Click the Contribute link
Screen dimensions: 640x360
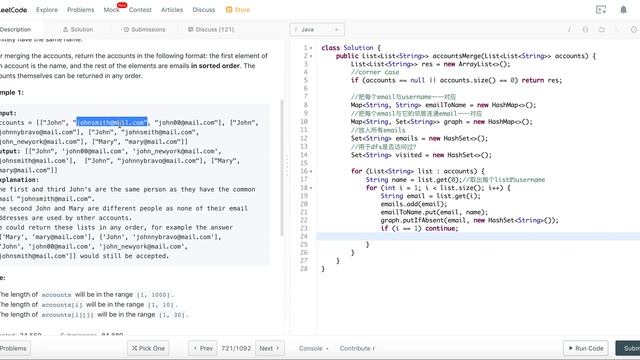tap(357, 348)
